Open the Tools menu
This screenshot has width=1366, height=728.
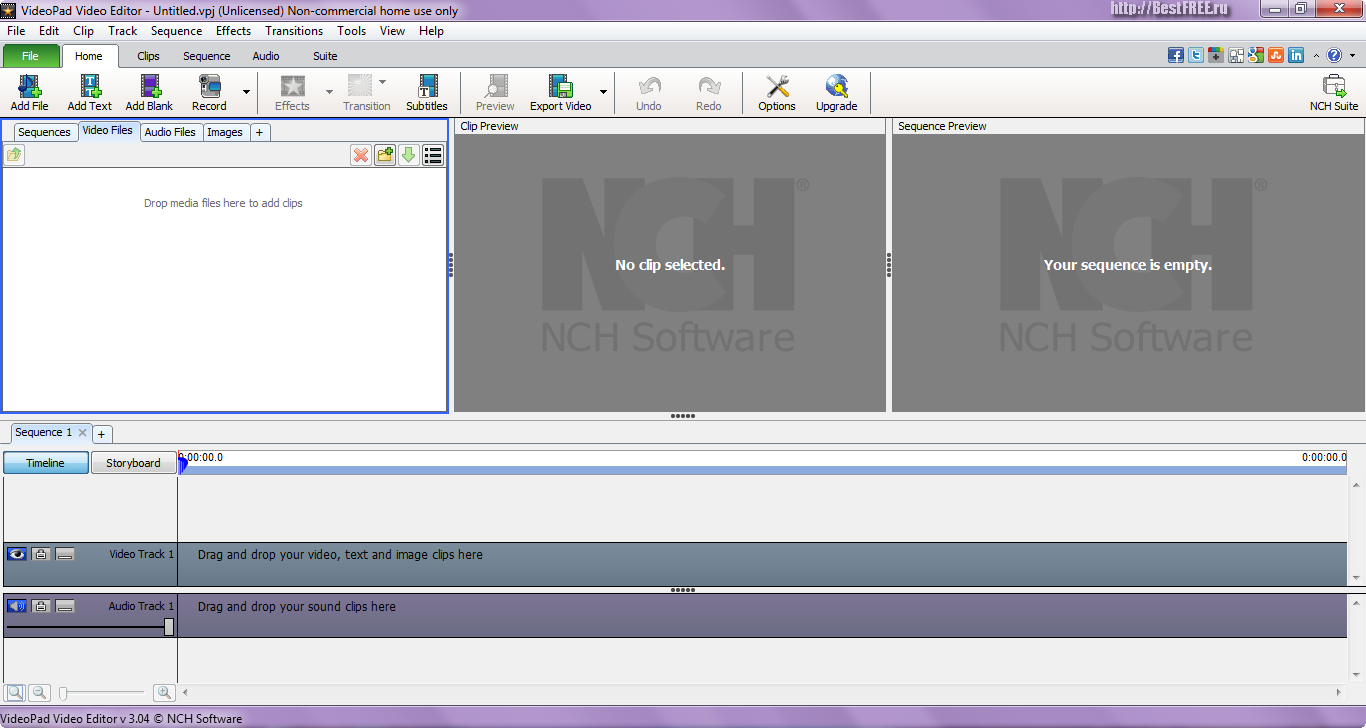[351, 31]
